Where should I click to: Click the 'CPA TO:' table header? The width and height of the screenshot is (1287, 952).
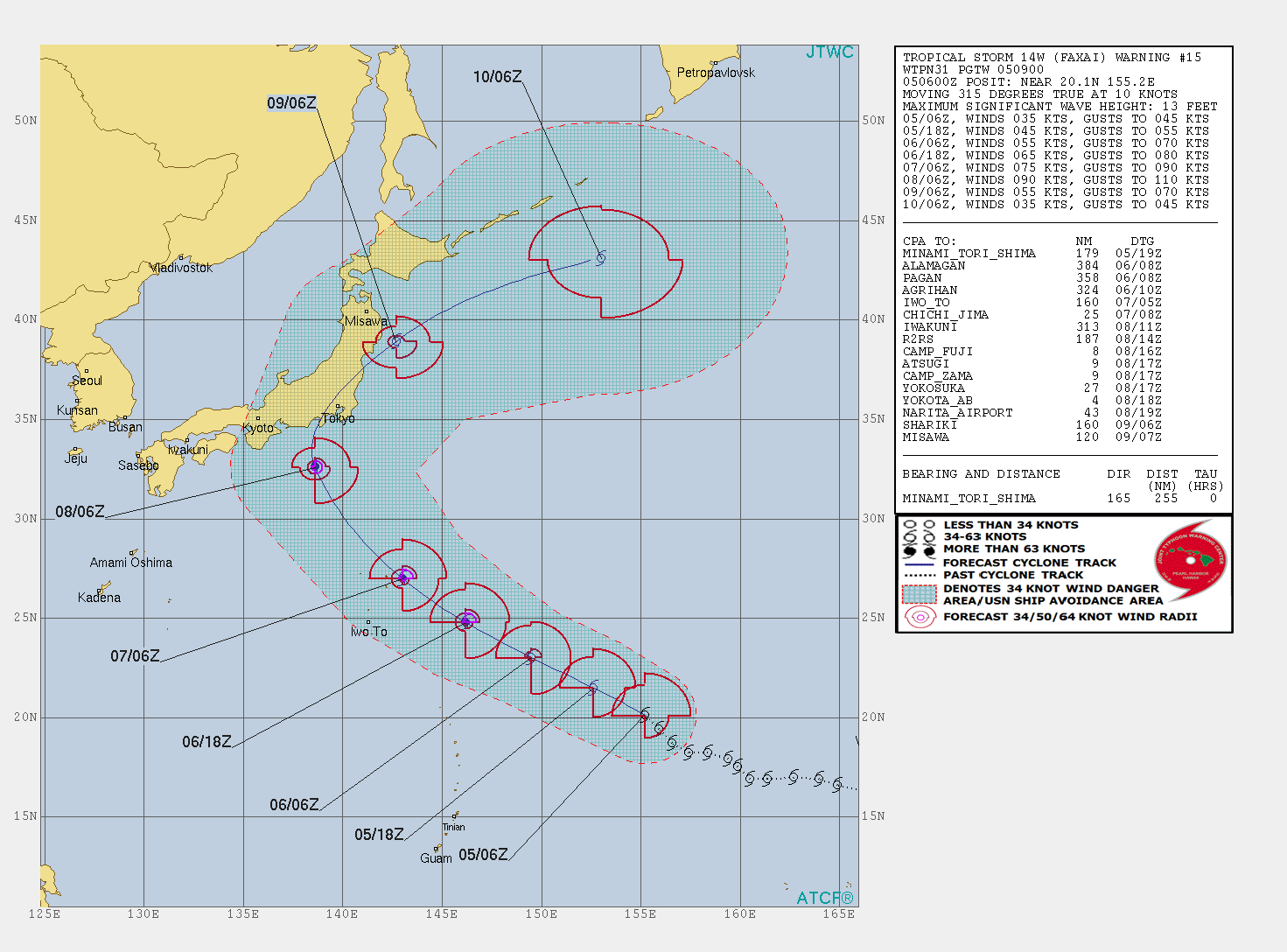click(929, 241)
